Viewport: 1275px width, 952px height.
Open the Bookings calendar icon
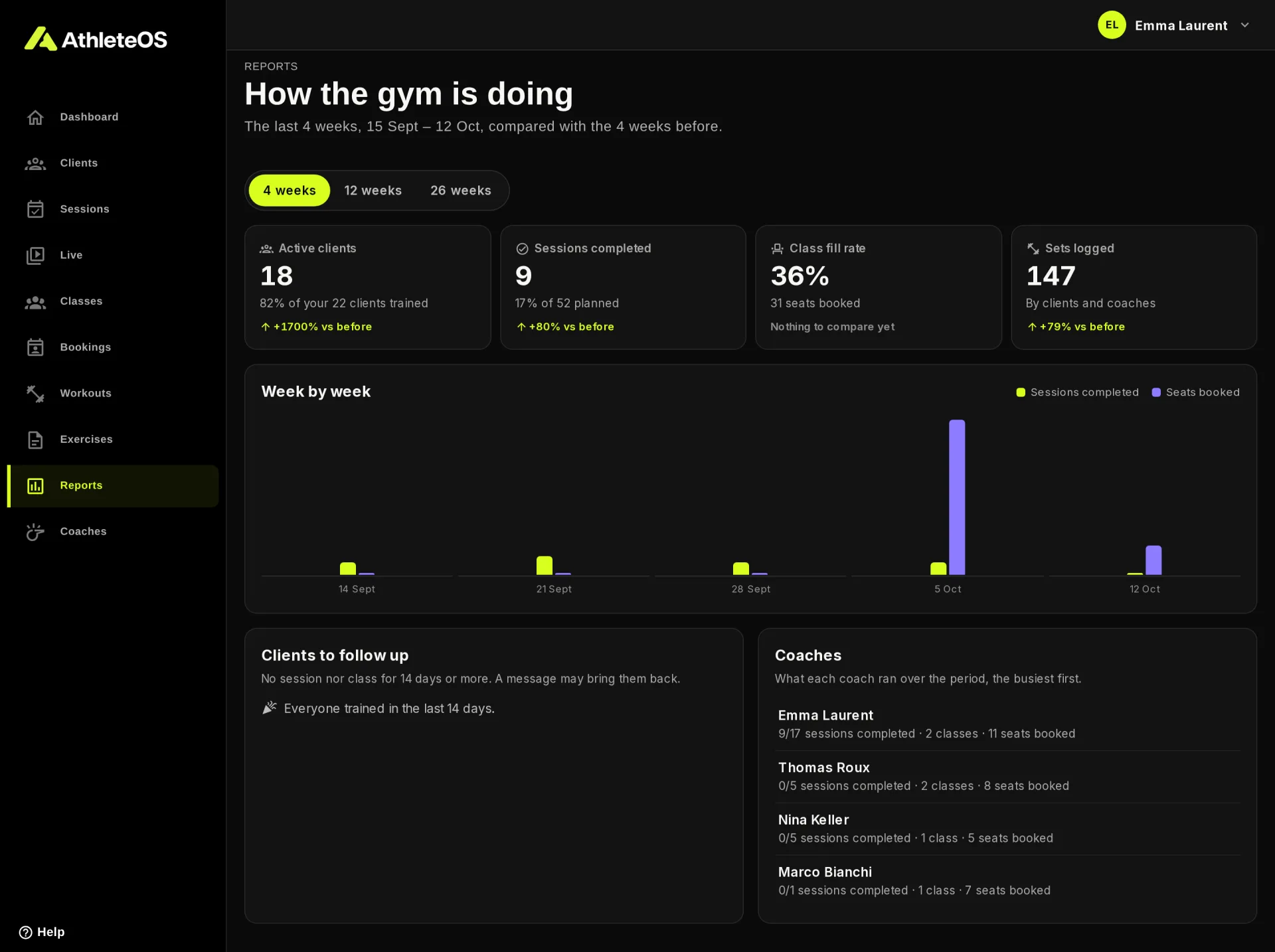tap(35, 347)
